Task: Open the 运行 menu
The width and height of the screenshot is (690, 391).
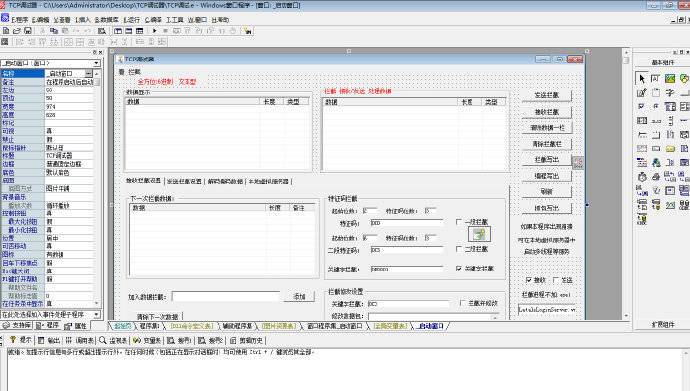Action: [x=132, y=20]
